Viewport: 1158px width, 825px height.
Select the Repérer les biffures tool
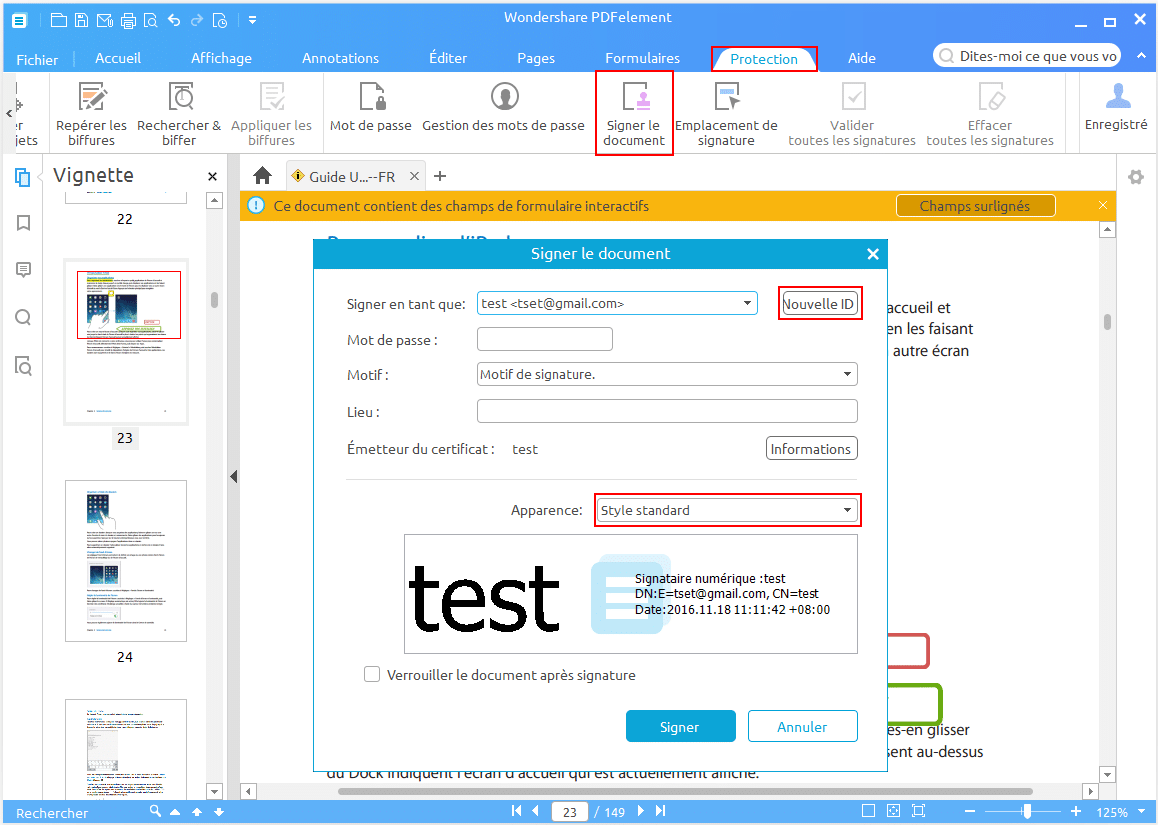92,114
